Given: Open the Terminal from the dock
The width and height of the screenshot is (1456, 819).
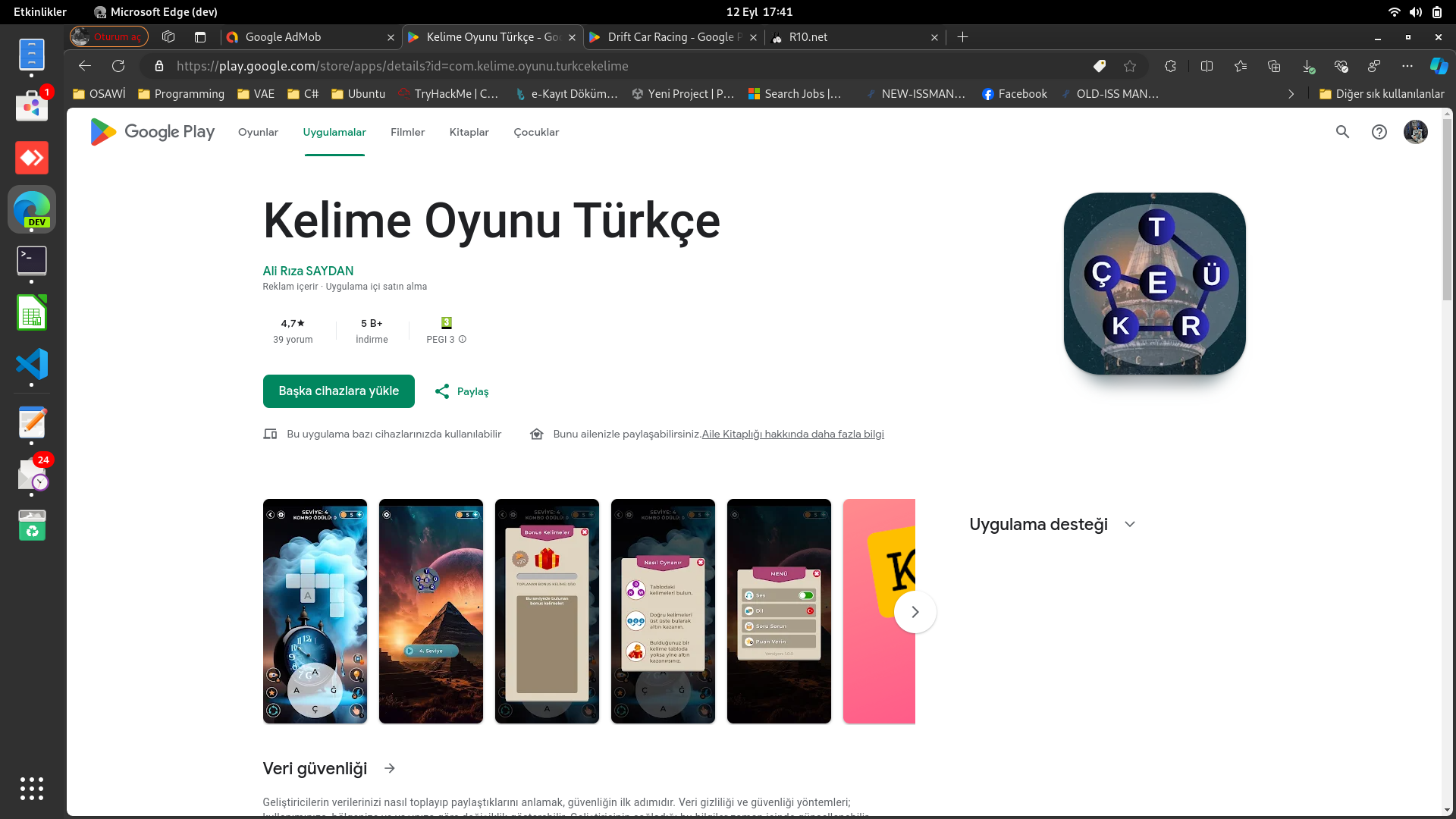Looking at the screenshot, I should click(x=32, y=261).
